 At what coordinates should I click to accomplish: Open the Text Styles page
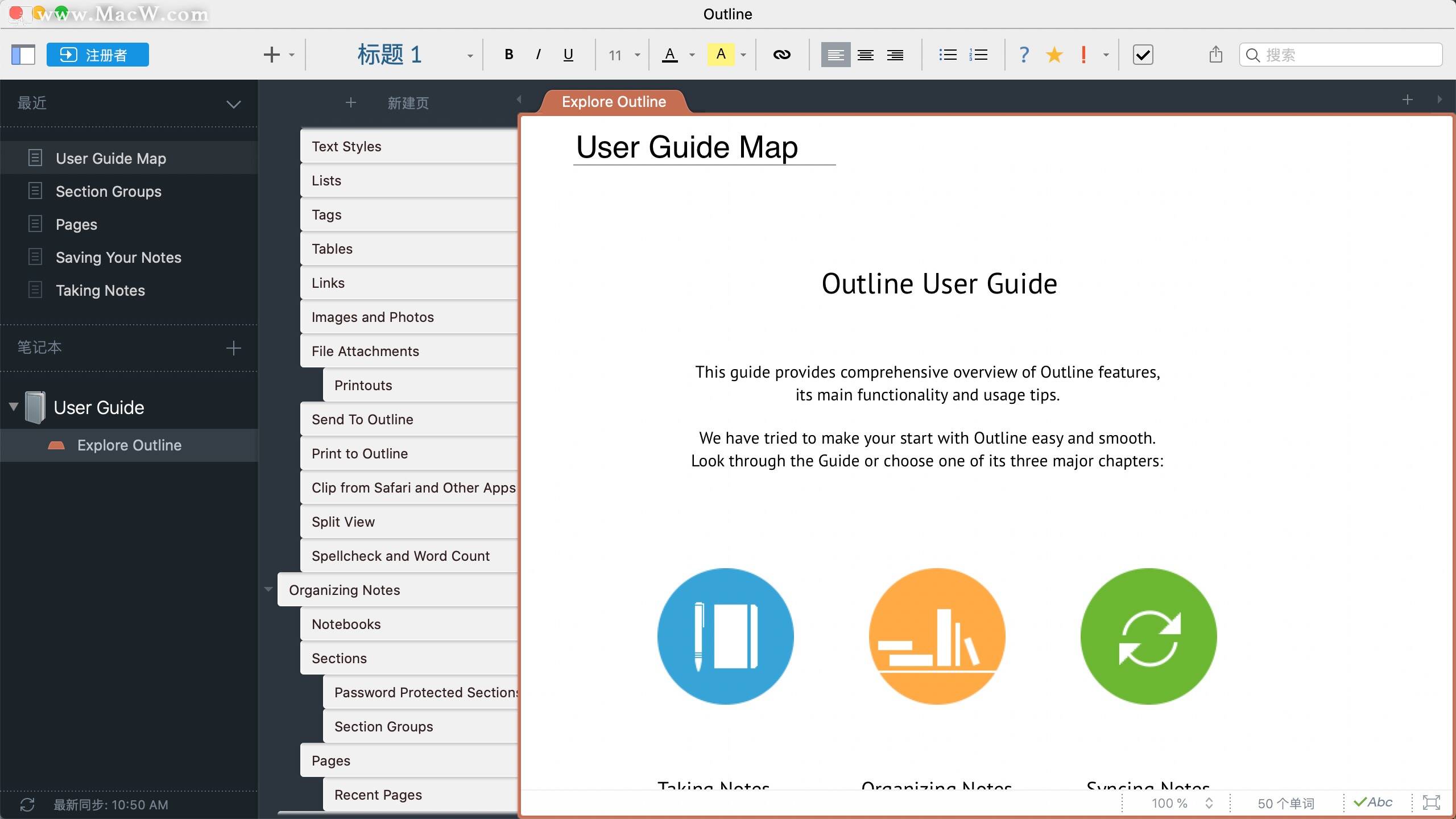pyautogui.click(x=409, y=146)
